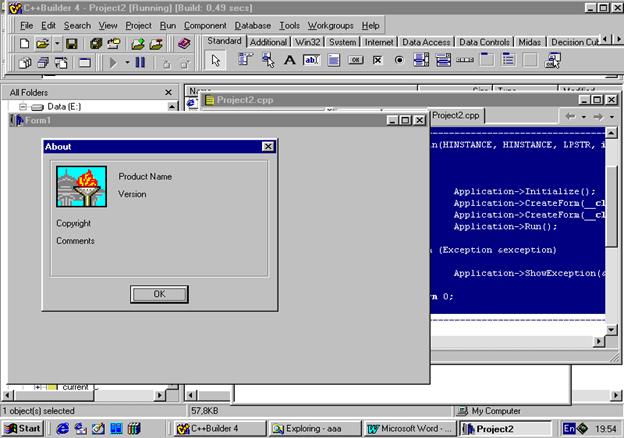
Task: Switch to C++Builder 4 taskbar button
Action: click(220, 428)
